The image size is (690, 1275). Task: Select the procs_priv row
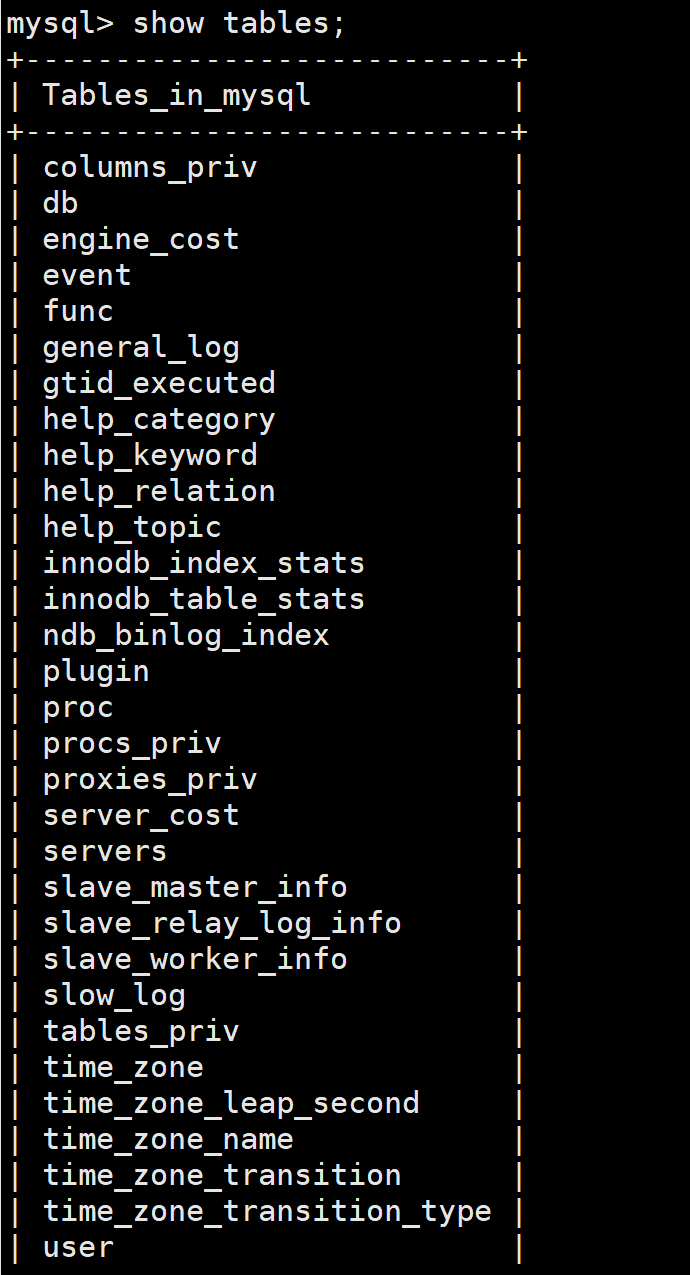[x=132, y=743]
